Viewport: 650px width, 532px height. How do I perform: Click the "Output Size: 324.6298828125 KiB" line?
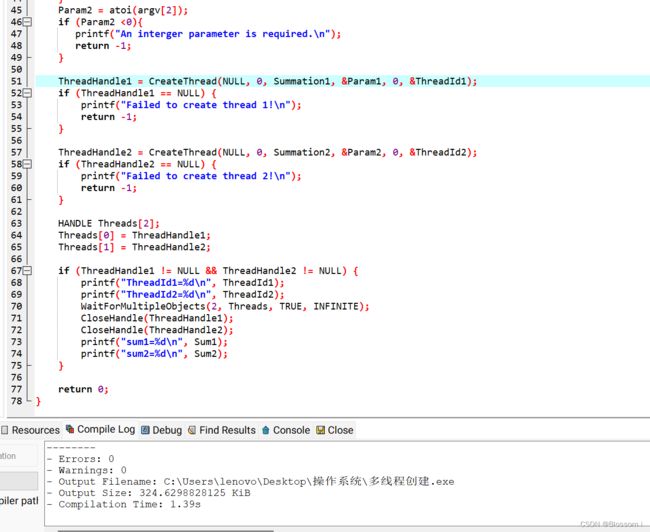click(x=148, y=493)
